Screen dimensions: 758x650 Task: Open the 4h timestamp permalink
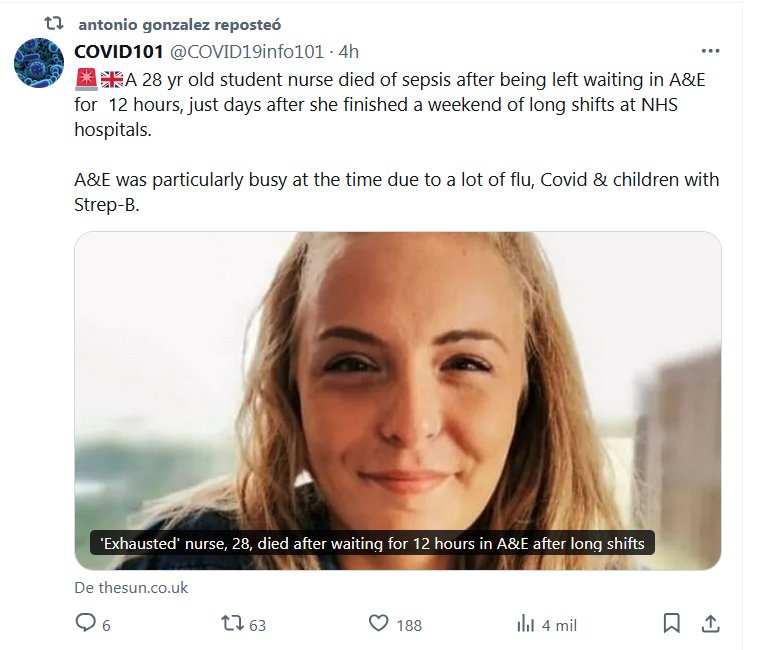coord(349,51)
